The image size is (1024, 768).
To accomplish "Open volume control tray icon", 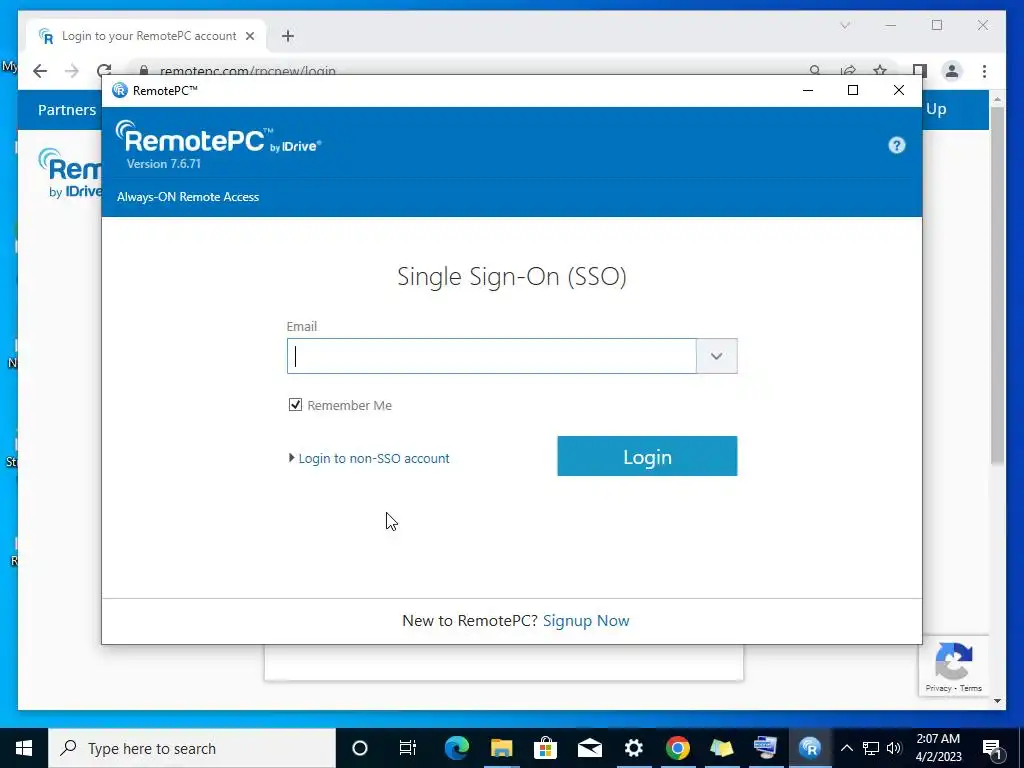I will click(x=894, y=748).
